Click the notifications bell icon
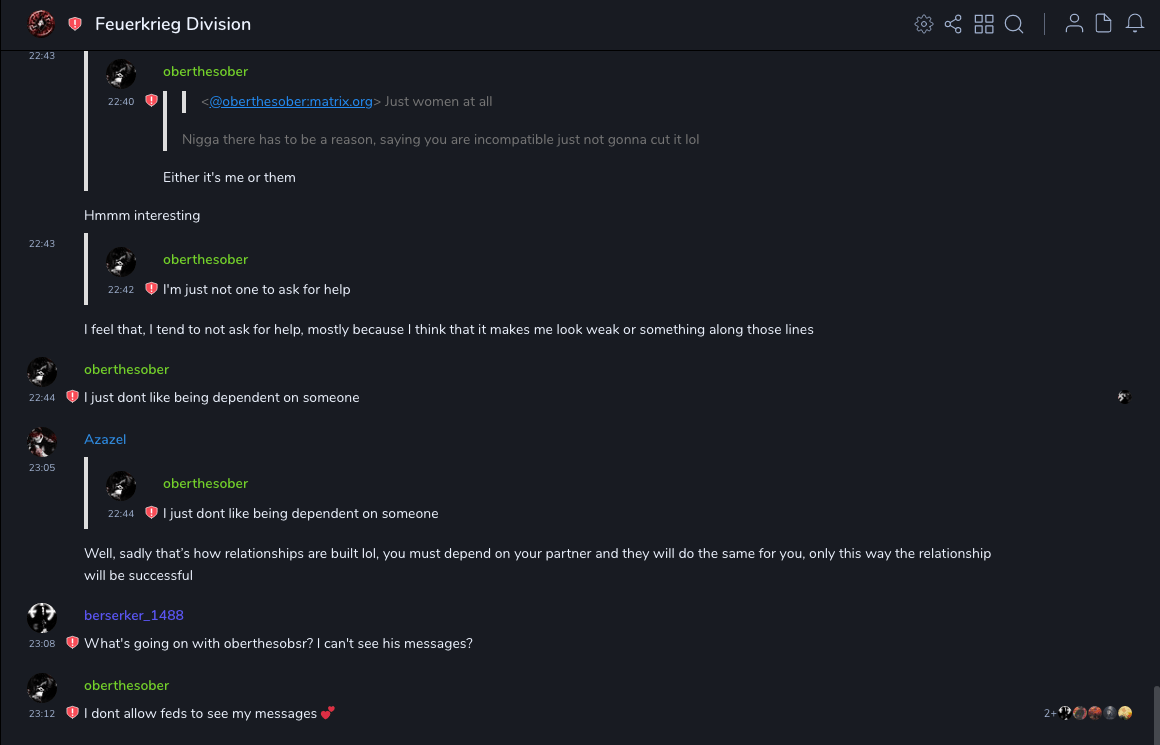The image size is (1160, 745). (x=1135, y=24)
